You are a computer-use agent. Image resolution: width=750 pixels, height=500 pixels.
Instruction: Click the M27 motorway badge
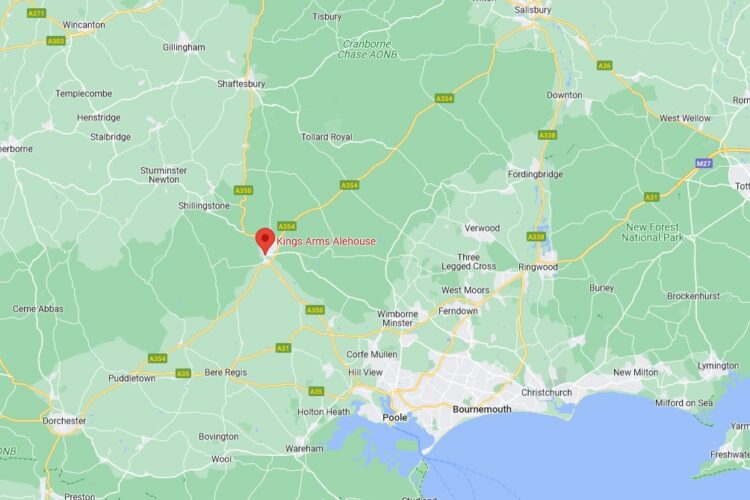tap(704, 164)
